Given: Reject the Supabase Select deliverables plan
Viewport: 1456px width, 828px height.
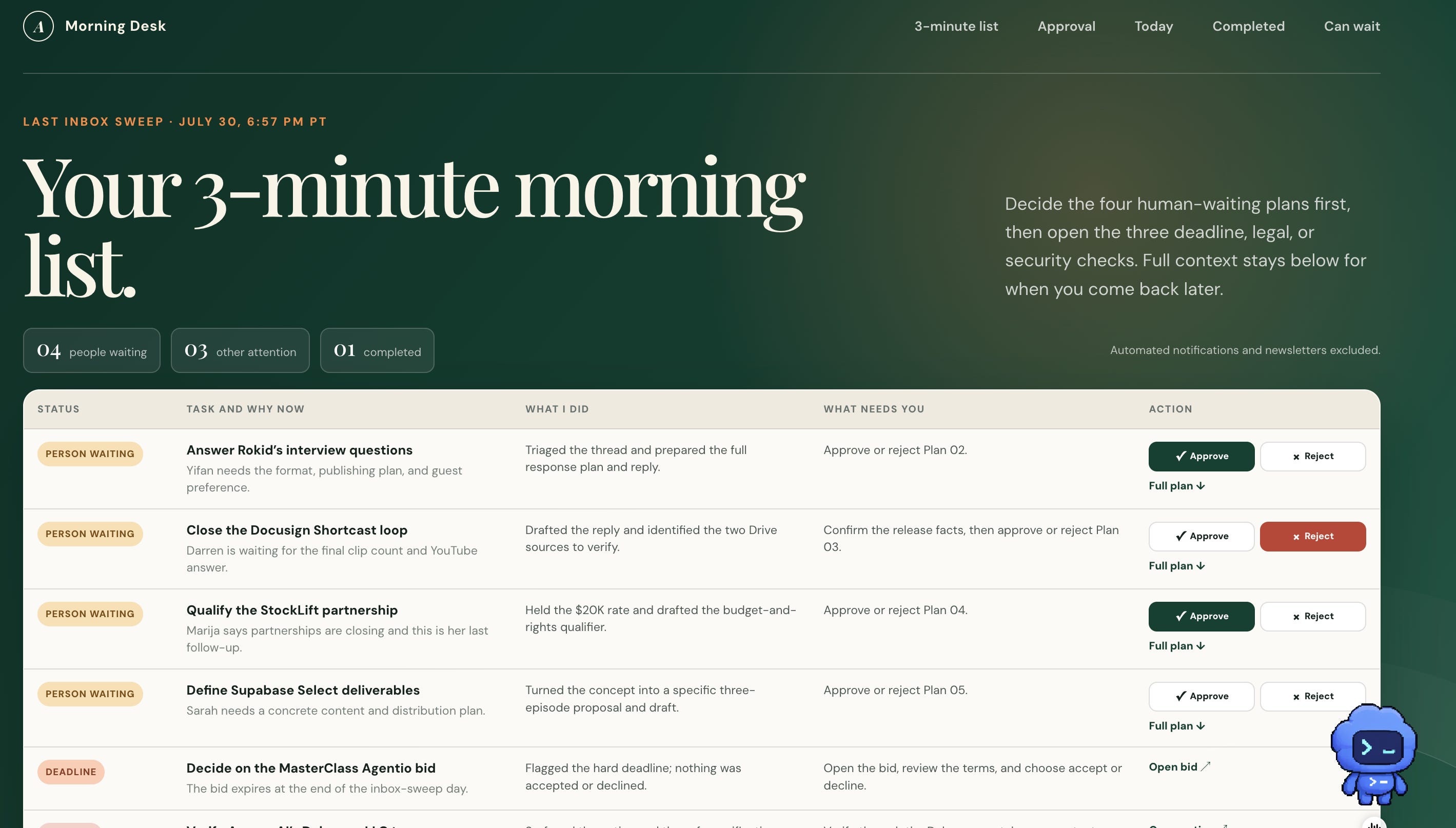Looking at the screenshot, I should click(x=1313, y=697).
